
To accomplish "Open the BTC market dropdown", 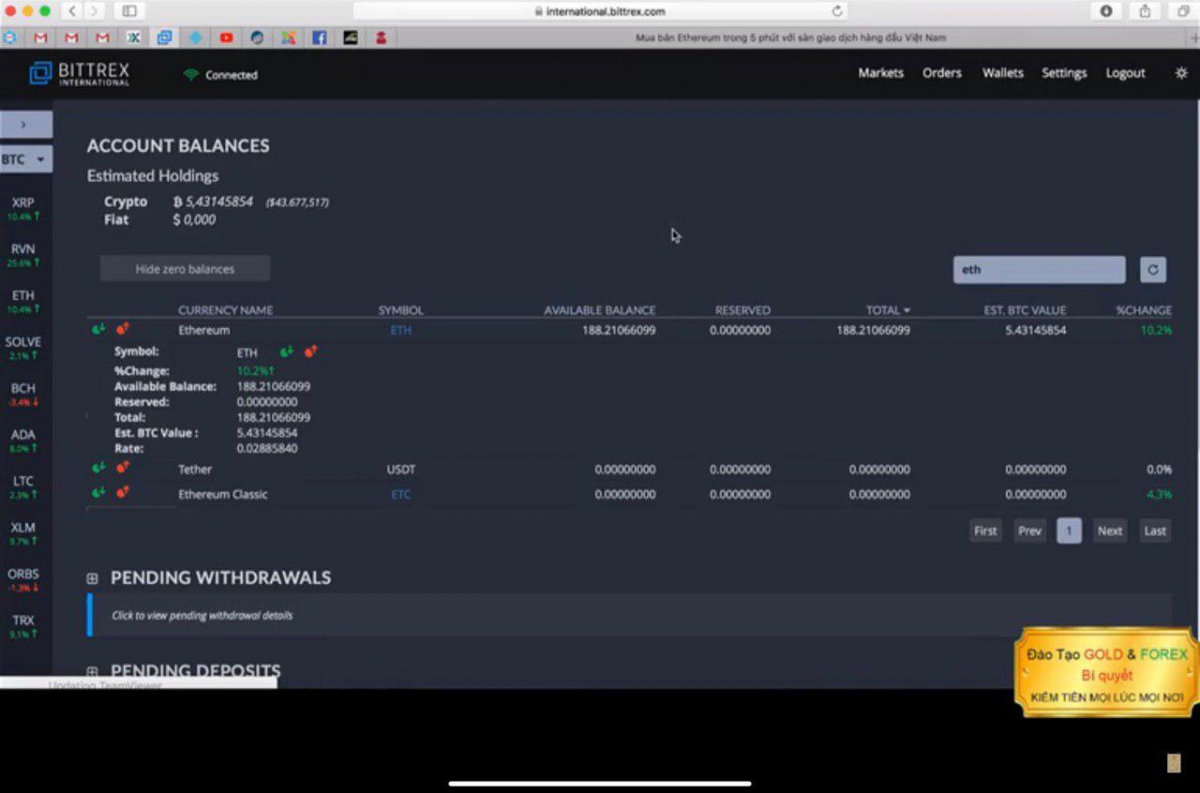I will tap(26, 159).
